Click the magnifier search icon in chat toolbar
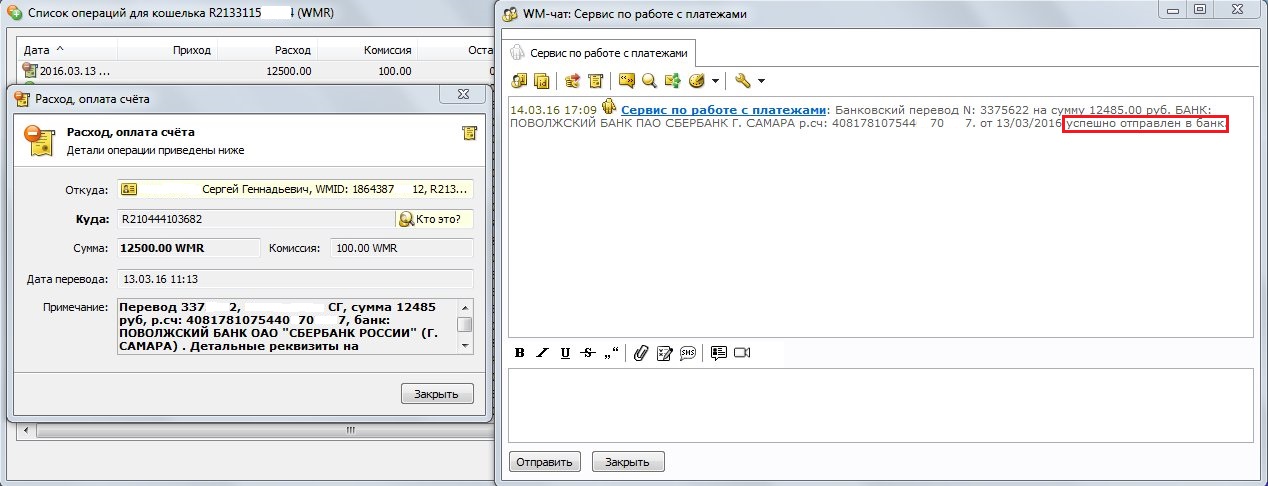Screen dimensions: 1268x486 pyautogui.click(x=649, y=80)
